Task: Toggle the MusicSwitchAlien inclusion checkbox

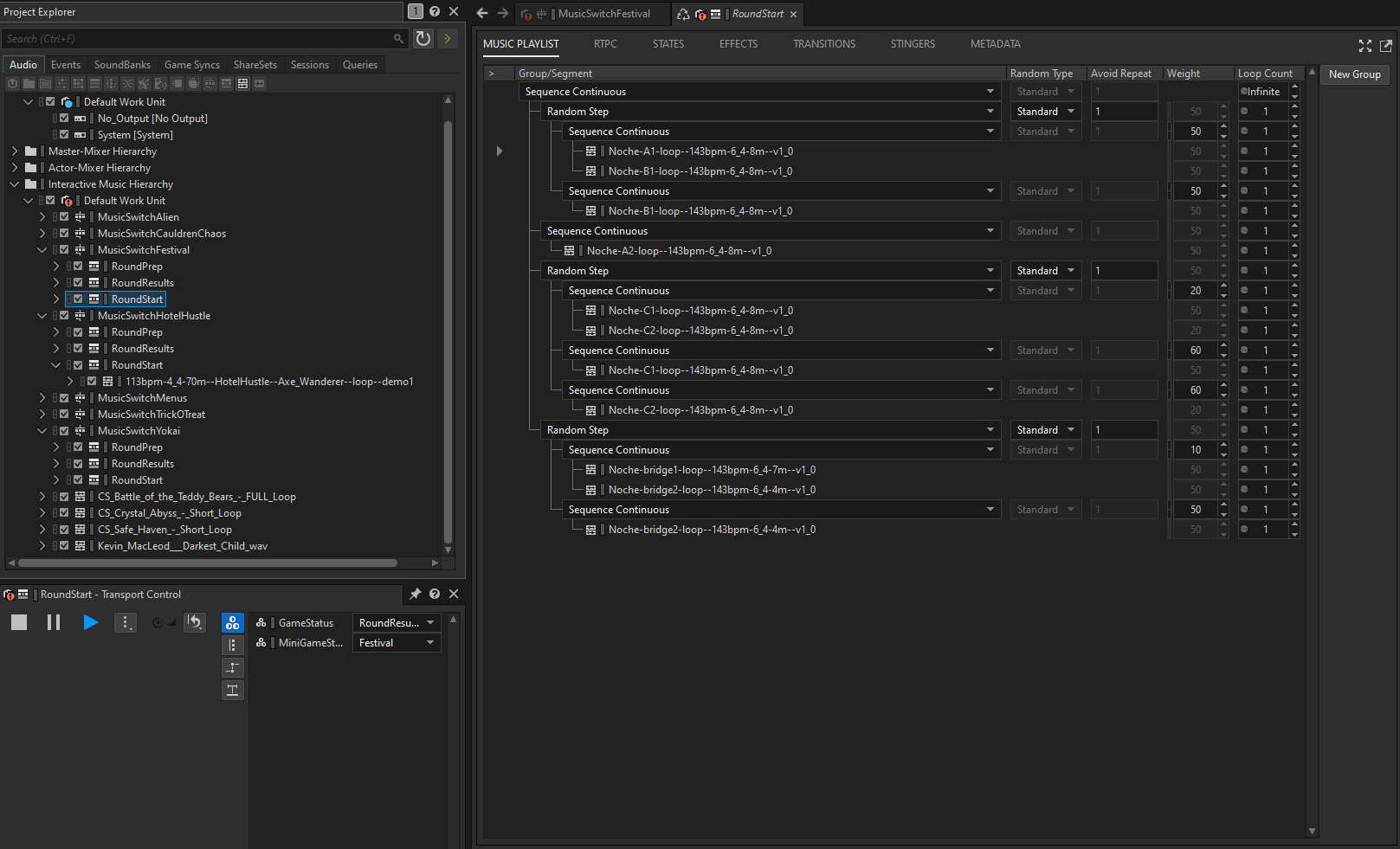Action: [x=64, y=217]
